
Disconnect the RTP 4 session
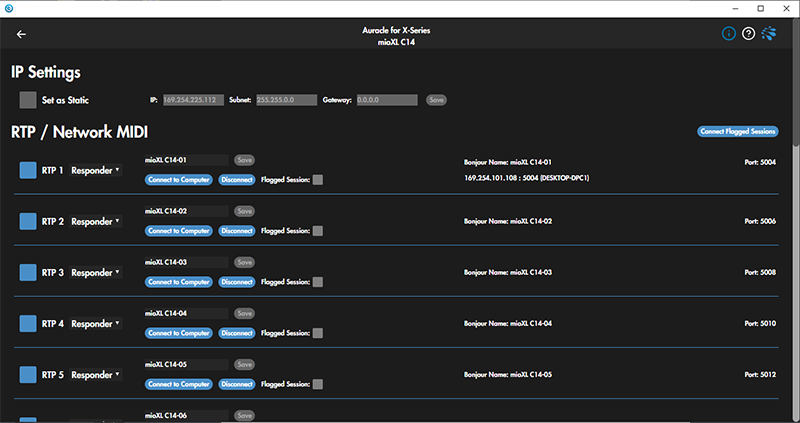pos(237,333)
